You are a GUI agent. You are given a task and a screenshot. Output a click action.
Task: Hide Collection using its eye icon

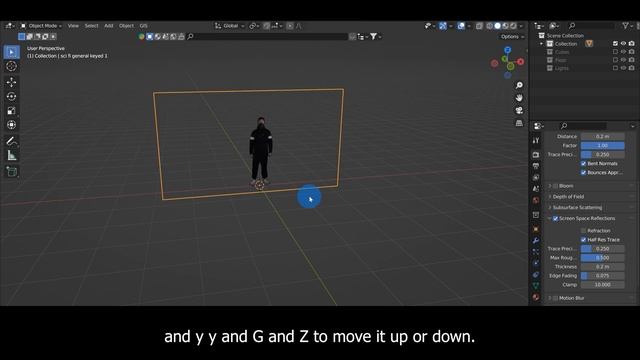(x=623, y=44)
